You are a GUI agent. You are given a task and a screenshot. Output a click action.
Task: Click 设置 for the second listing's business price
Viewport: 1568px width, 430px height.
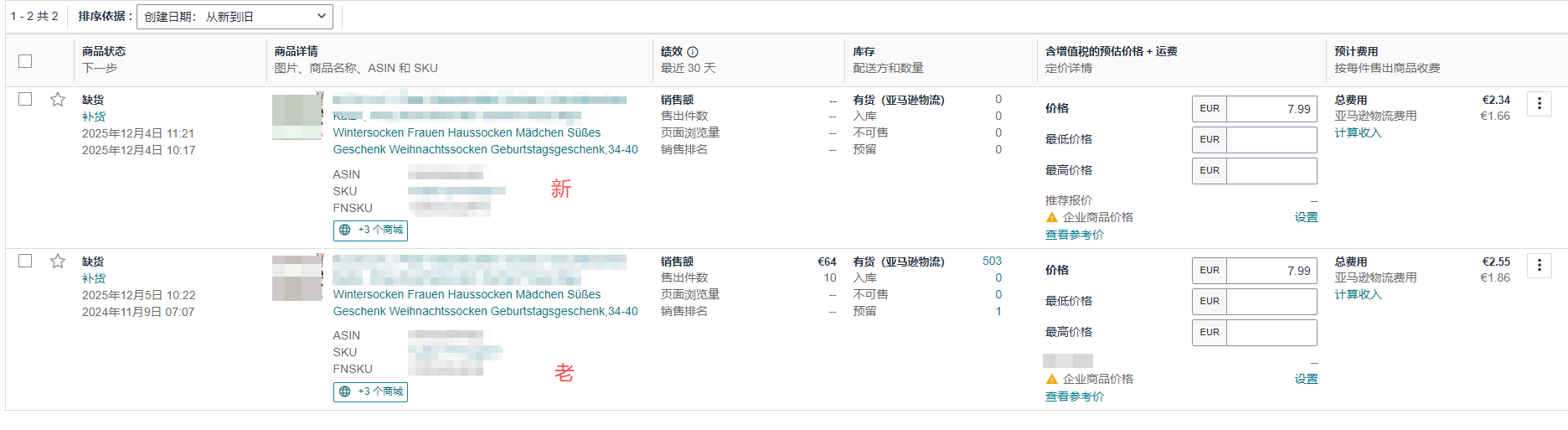coord(1306,379)
